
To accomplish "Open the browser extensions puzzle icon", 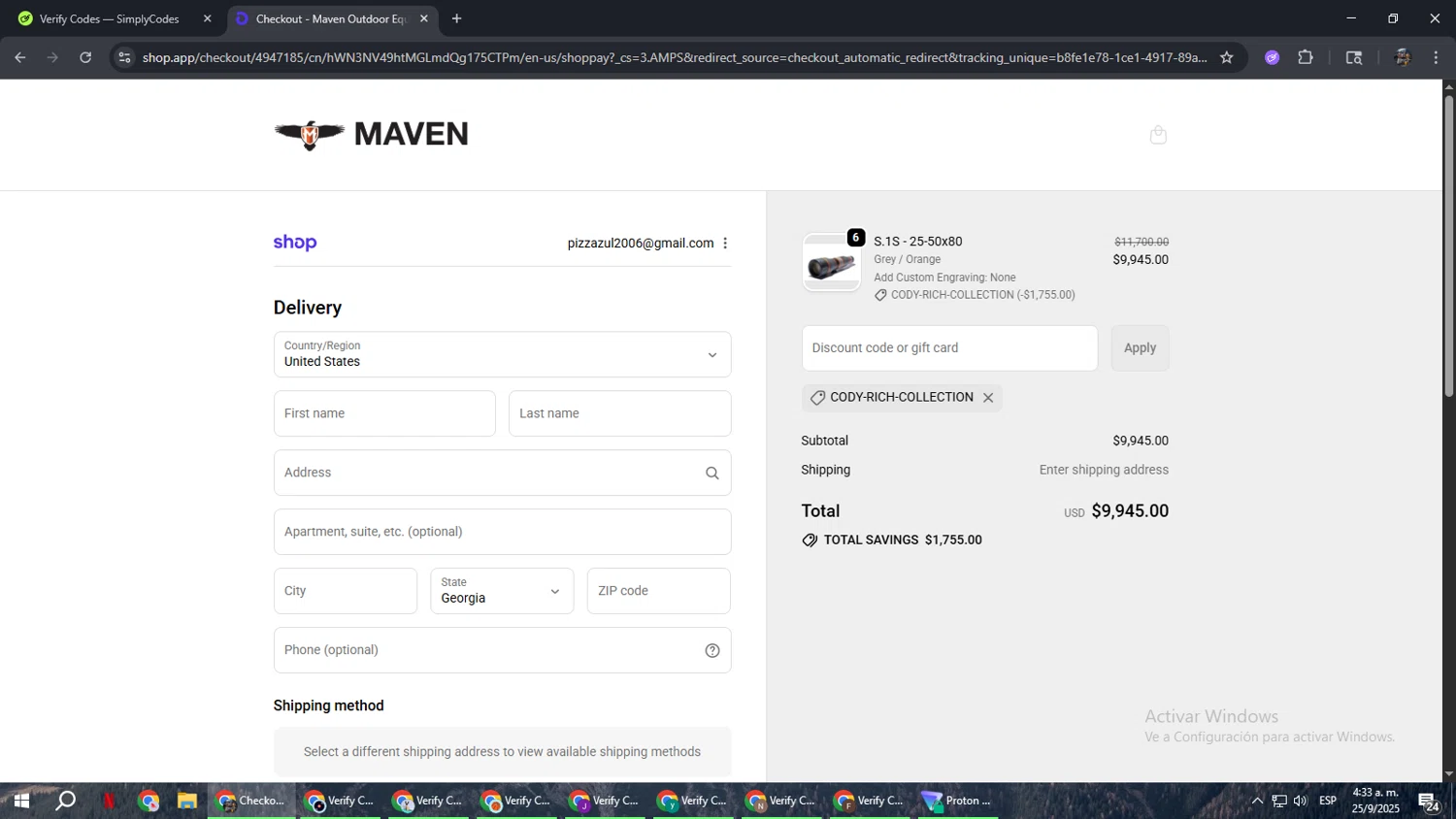I will point(1306,57).
